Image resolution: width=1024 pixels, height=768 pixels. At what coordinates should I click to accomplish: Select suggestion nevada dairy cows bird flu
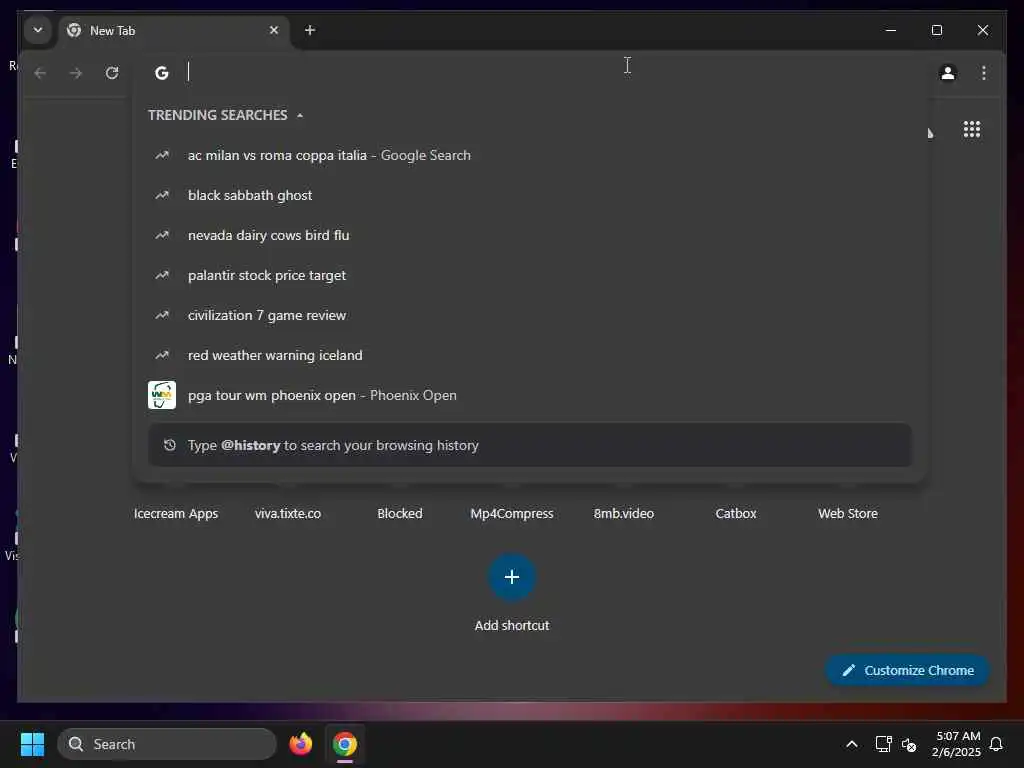click(530, 235)
